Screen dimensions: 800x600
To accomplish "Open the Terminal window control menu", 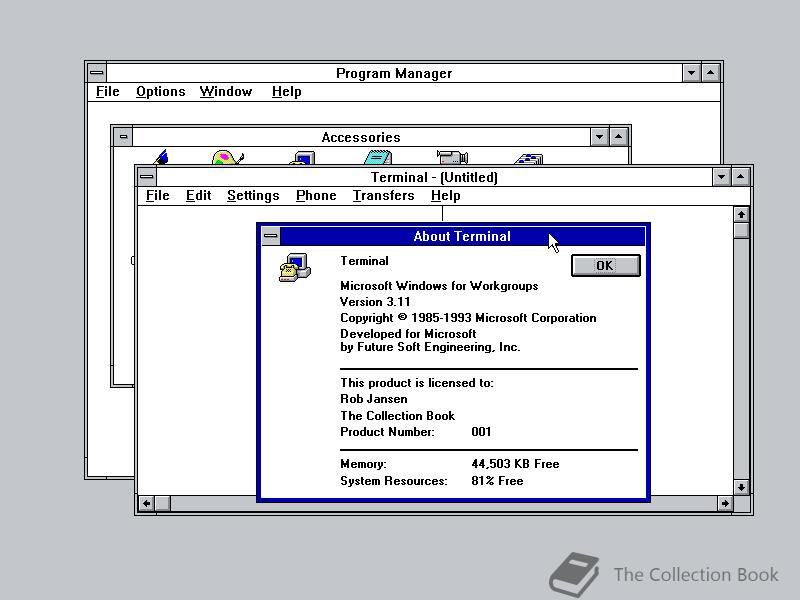I will coord(146,177).
